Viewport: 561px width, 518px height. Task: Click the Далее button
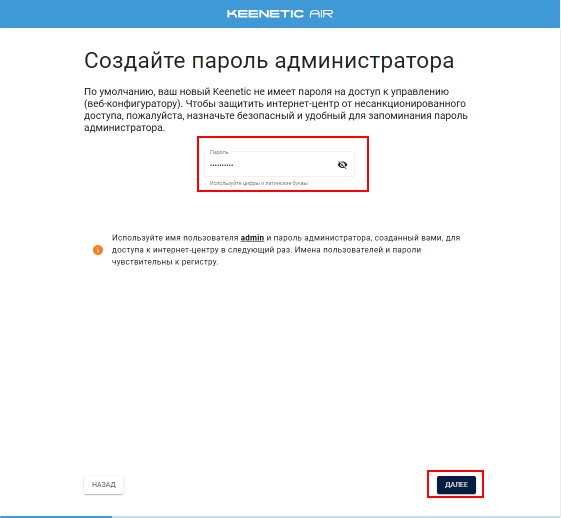[456, 484]
